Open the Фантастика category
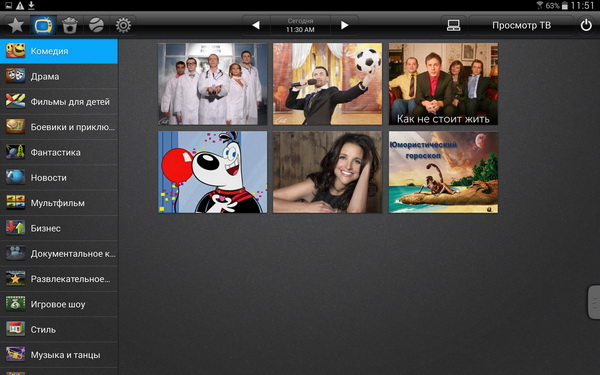Viewport: 600px width, 375px height. [x=59, y=152]
